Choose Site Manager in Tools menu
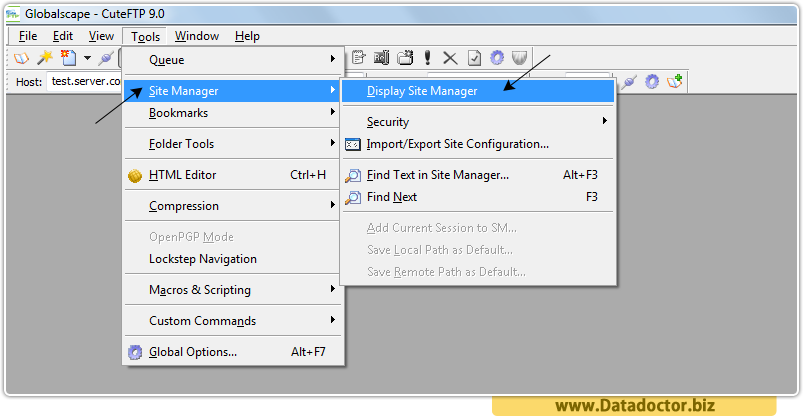The image size is (803, 416). [x=233, y=91]
